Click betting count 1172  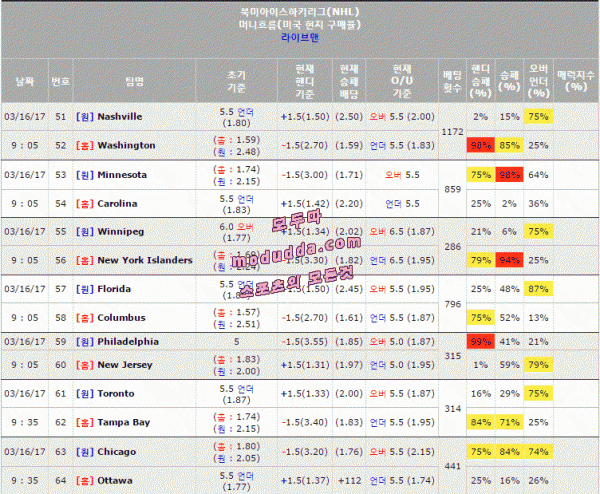(x=452, y=132)
